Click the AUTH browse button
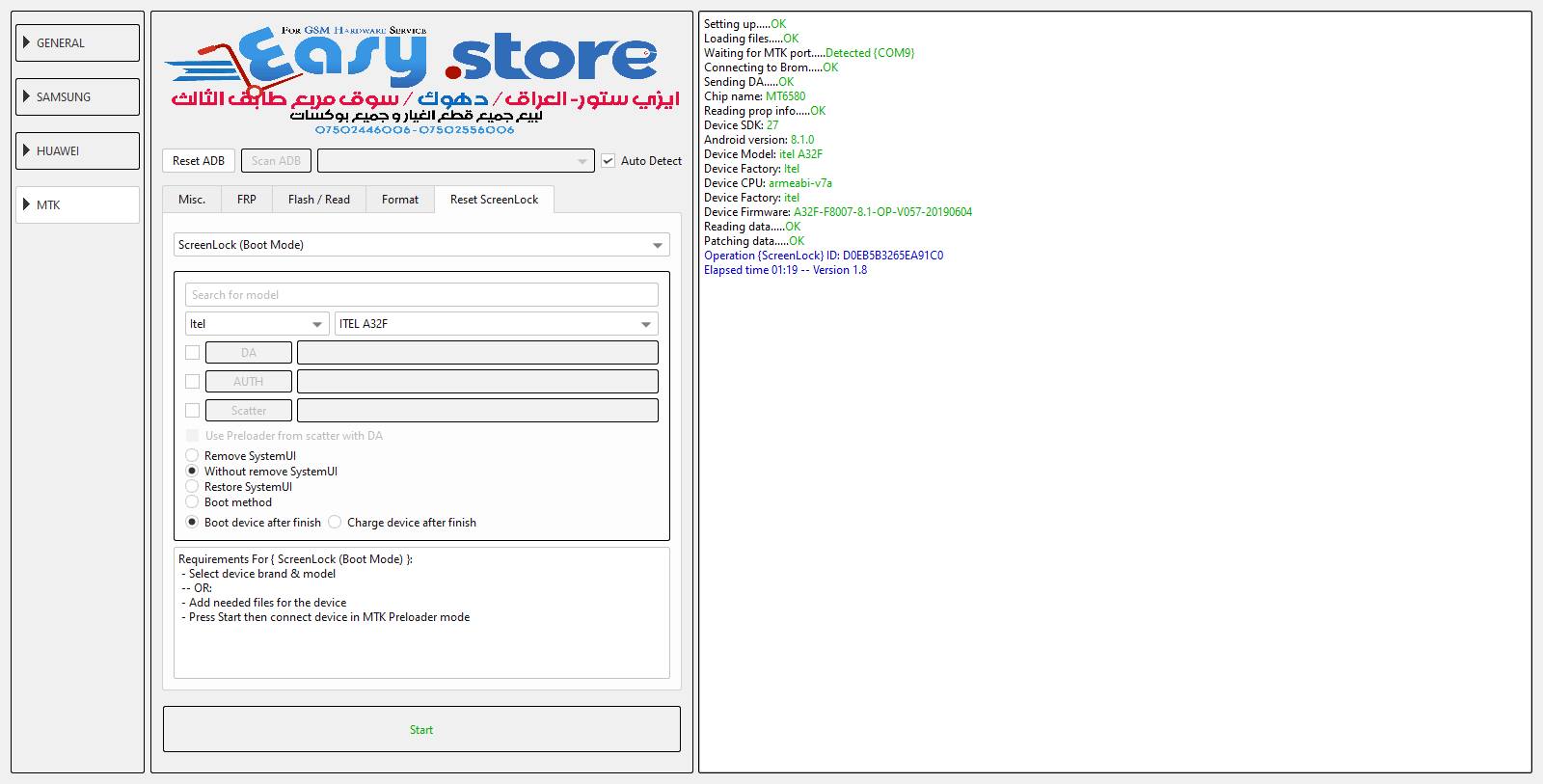The image size is (1543, 784). tap(249, 382)
